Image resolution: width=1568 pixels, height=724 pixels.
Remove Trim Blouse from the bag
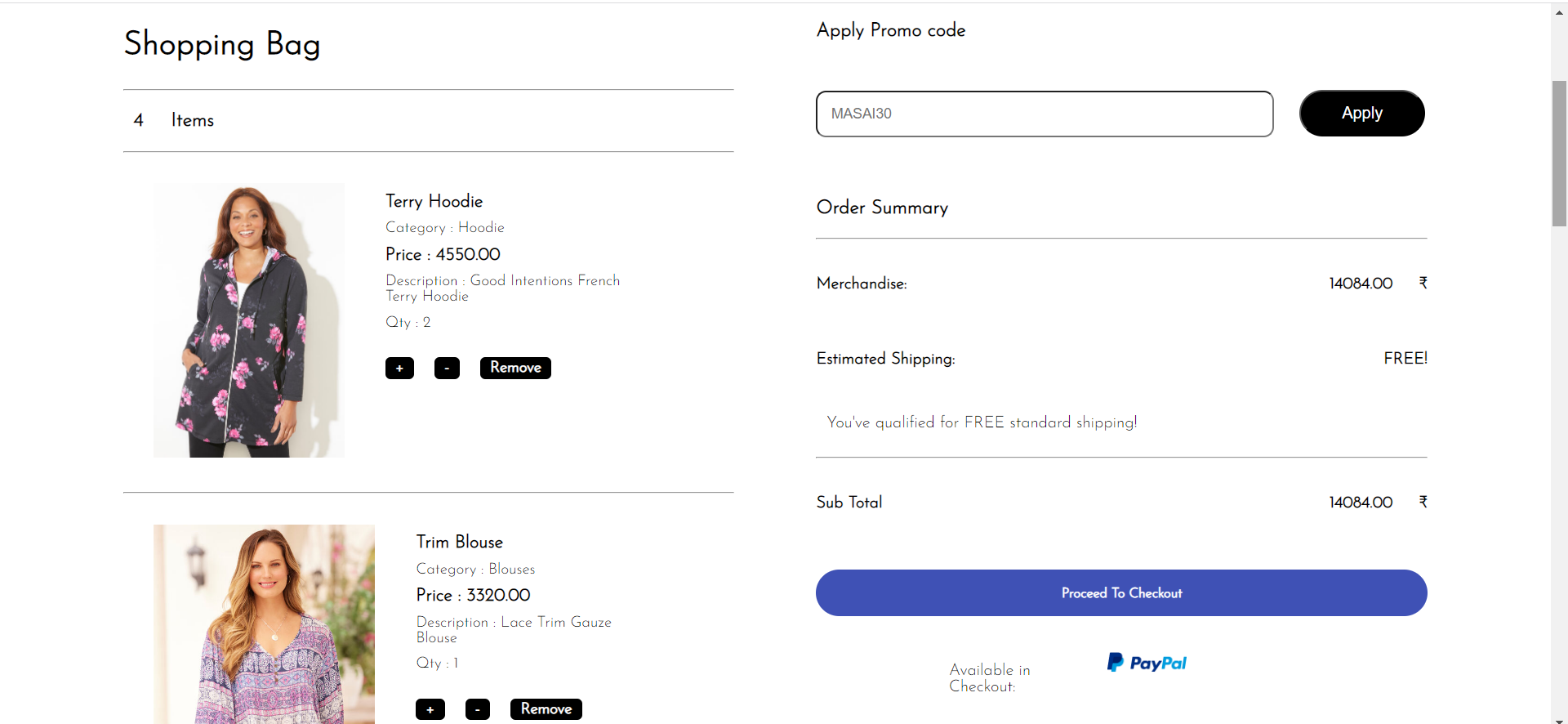click(x=546, y=709)
